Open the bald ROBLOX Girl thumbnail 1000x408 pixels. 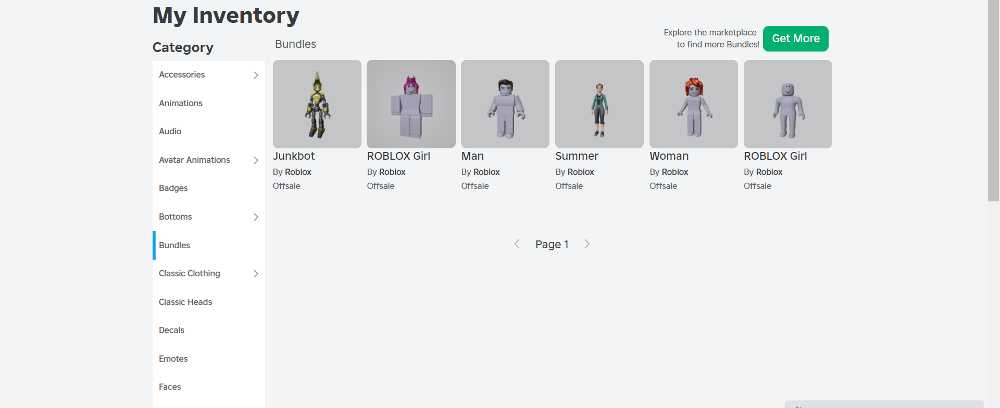788,104
